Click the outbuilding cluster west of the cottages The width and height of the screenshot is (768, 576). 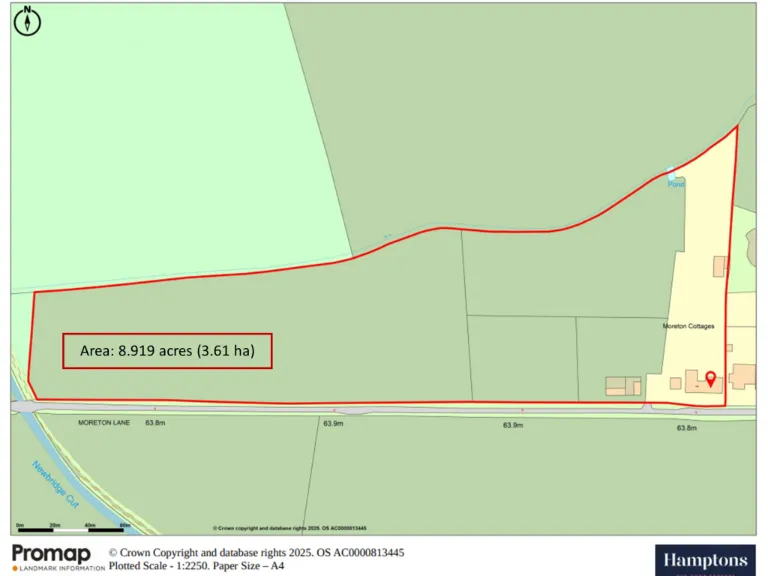click(623, 386)
